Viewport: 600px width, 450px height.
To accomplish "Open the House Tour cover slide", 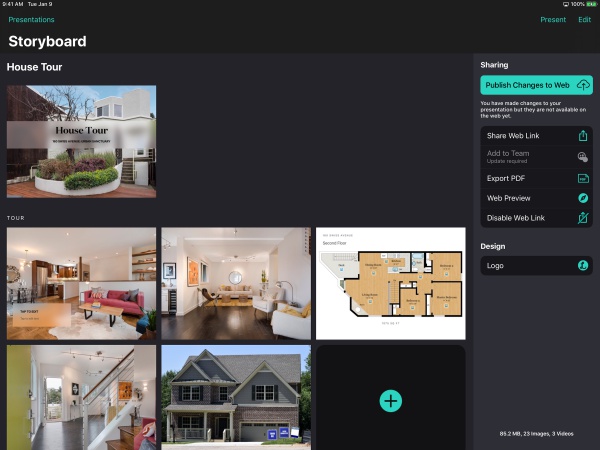I will point(82,141).
